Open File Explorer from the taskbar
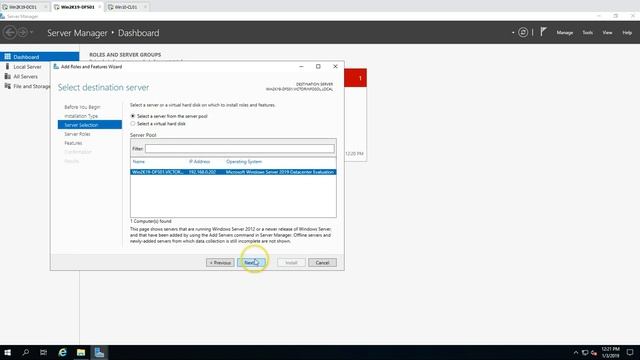 pyautogui.click(x=81, y=352)
